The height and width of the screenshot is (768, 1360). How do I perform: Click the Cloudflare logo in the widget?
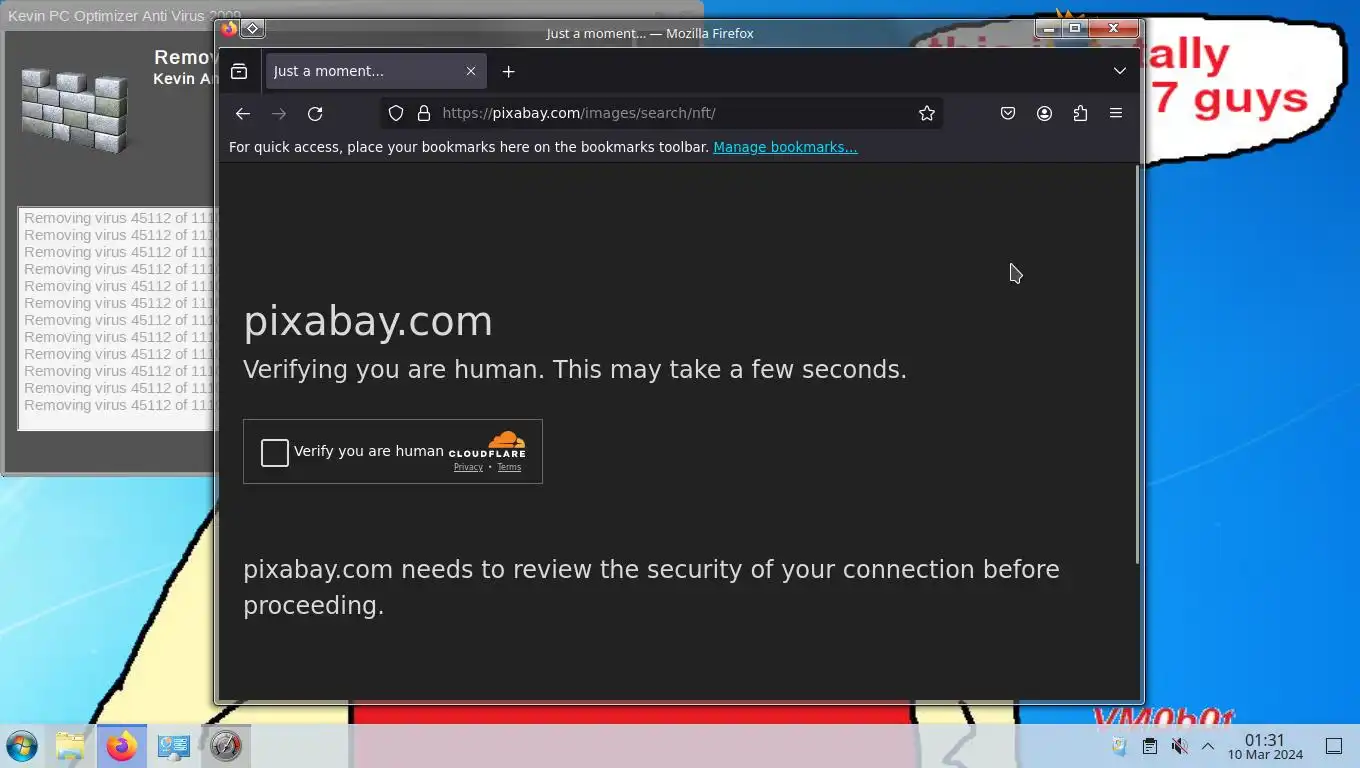tap(488, 445)
